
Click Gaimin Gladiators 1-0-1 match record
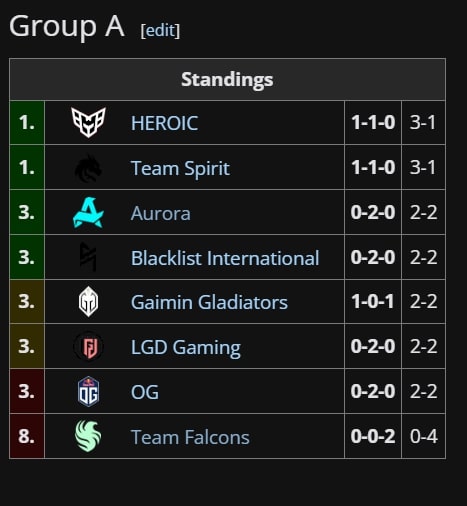click(373, 301)
